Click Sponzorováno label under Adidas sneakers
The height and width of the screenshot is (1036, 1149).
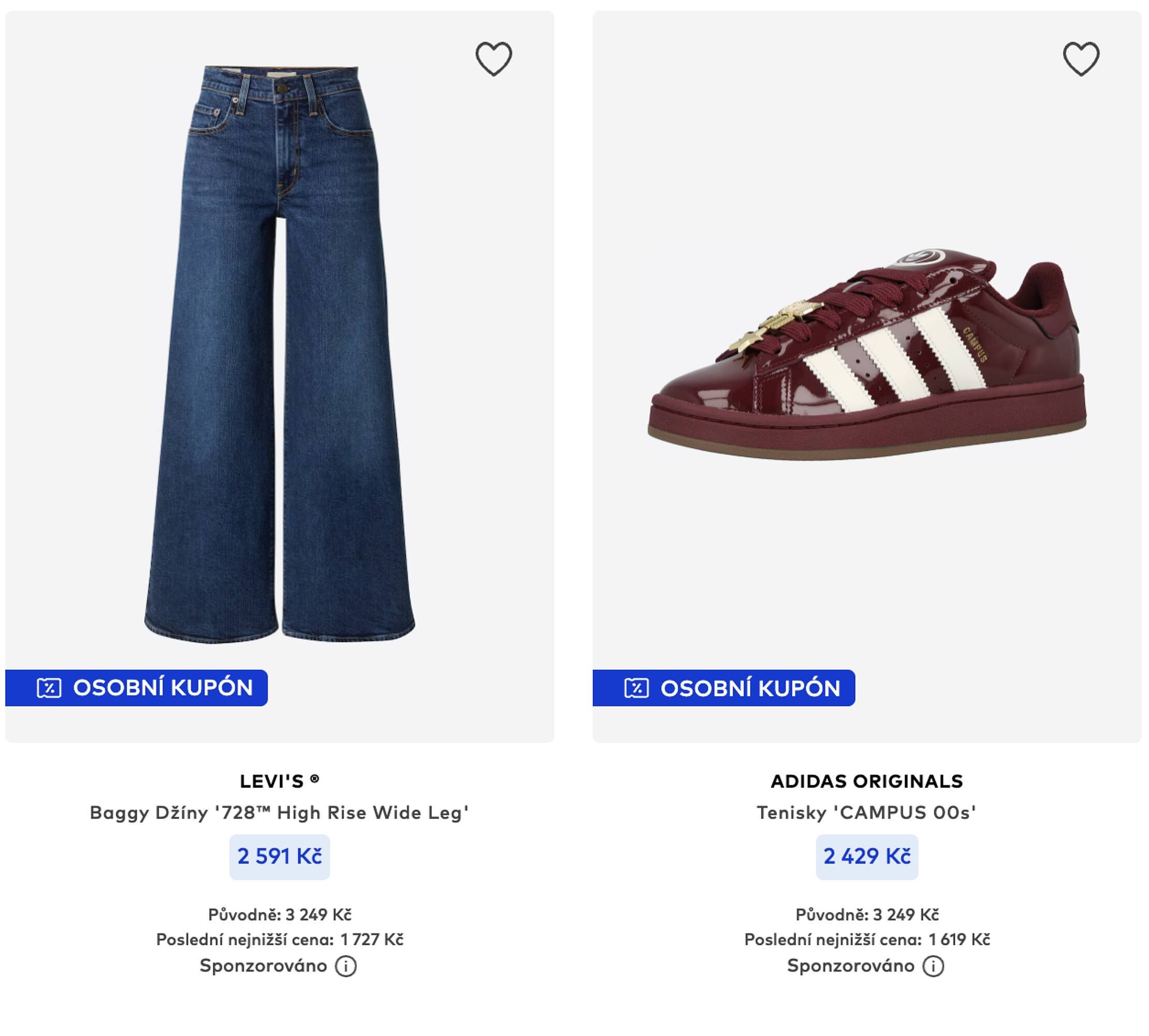[851, 966]
